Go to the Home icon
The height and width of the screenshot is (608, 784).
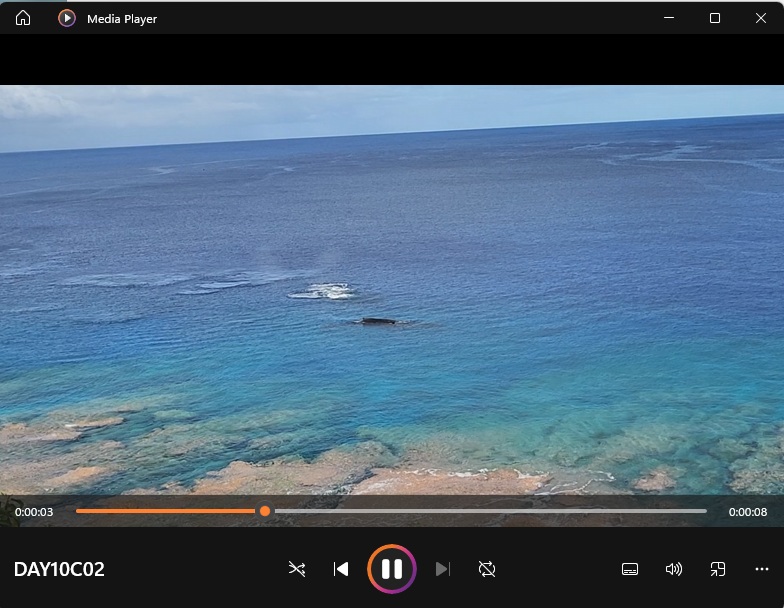click(23, 18)
